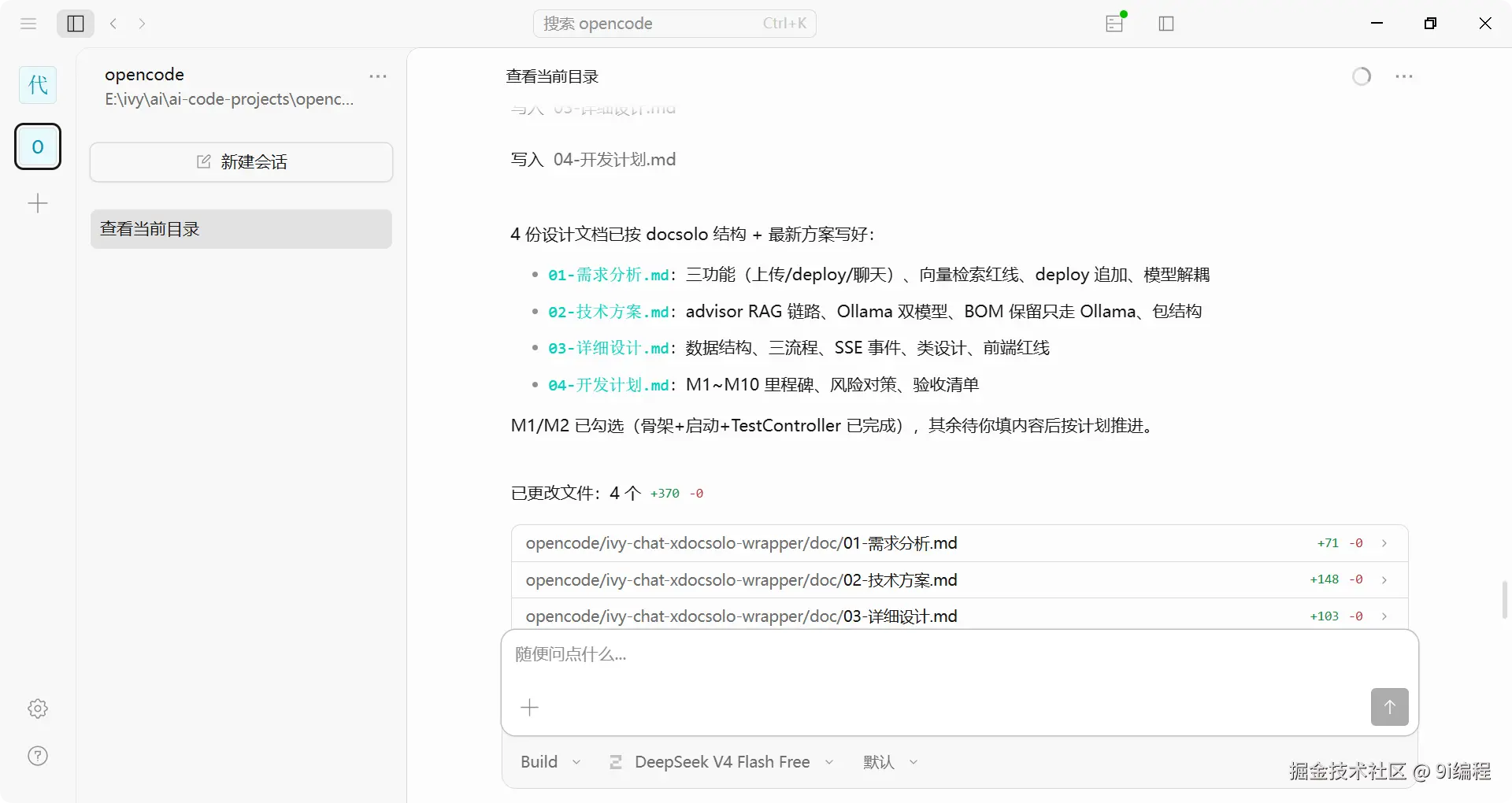The image size is (1512, 803).
Task: Click the loading spinner in chat header
Action: 1362,76
